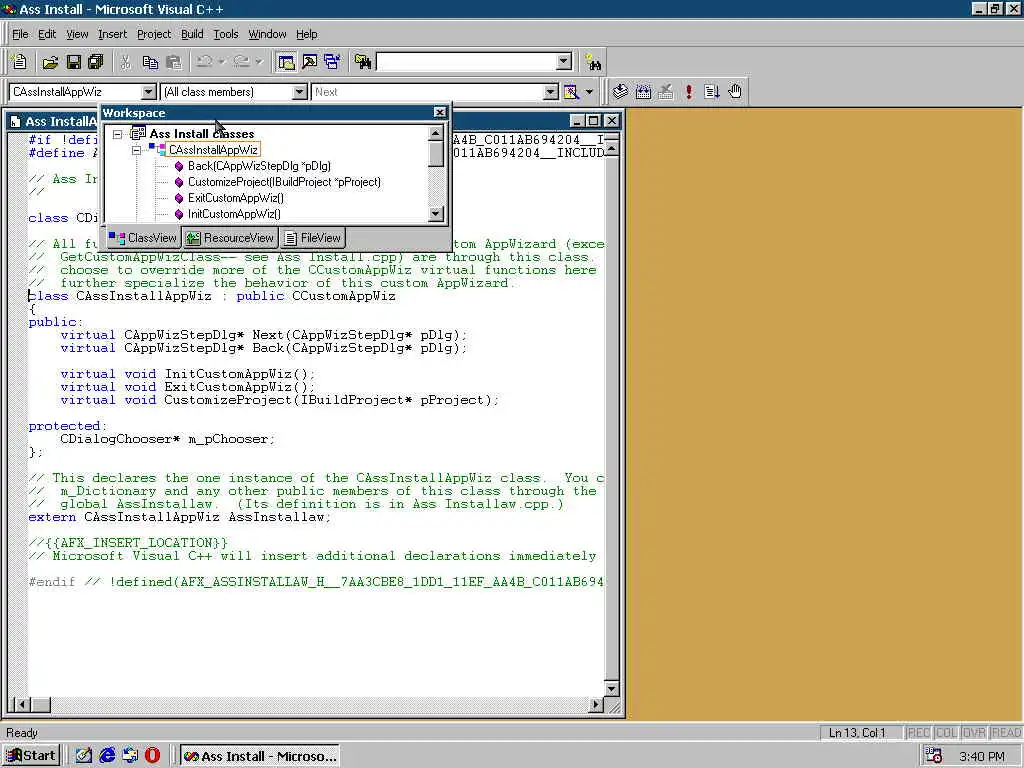Compile the file with Compile icon
This screenshot has width=1024, height=768.
pos(620,91)
